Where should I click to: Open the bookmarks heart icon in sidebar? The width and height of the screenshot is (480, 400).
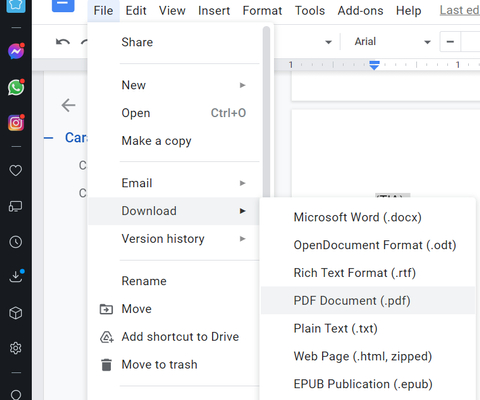point(16,171)
